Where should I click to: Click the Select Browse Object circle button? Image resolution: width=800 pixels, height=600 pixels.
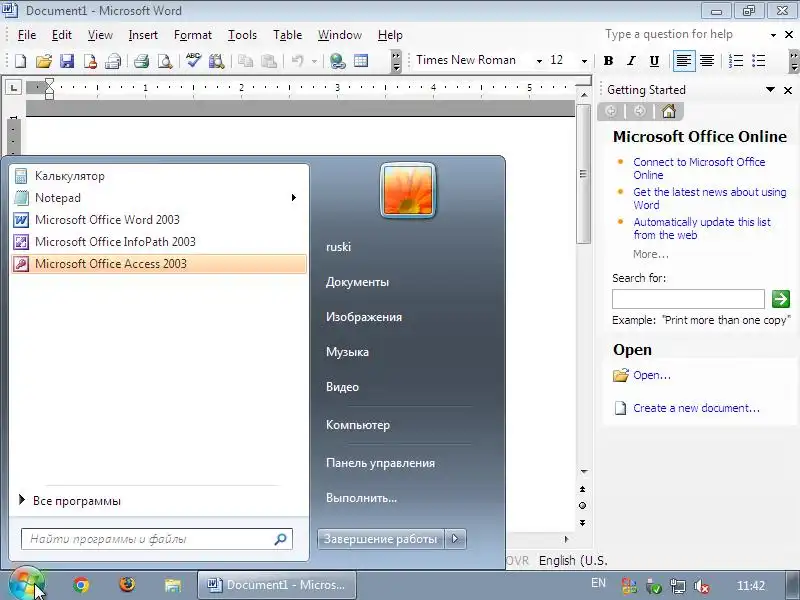point(582,506)
